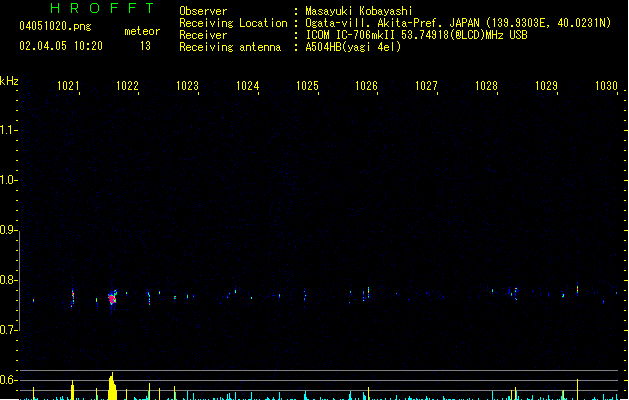Click the tallest yellow peak in power graph

tap(112, 386)
